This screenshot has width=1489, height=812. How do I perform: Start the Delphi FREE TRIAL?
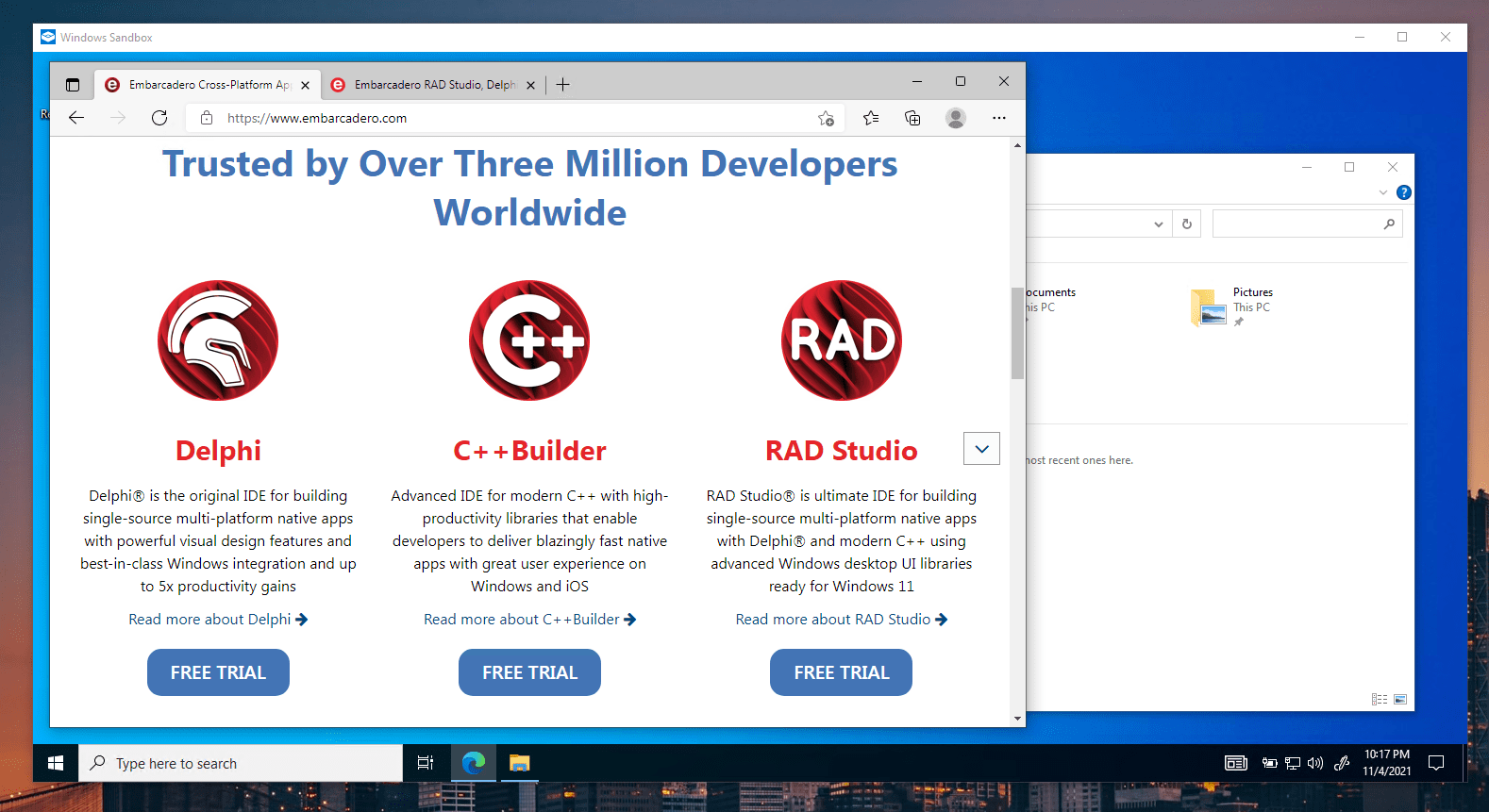[x=218, y=672]
